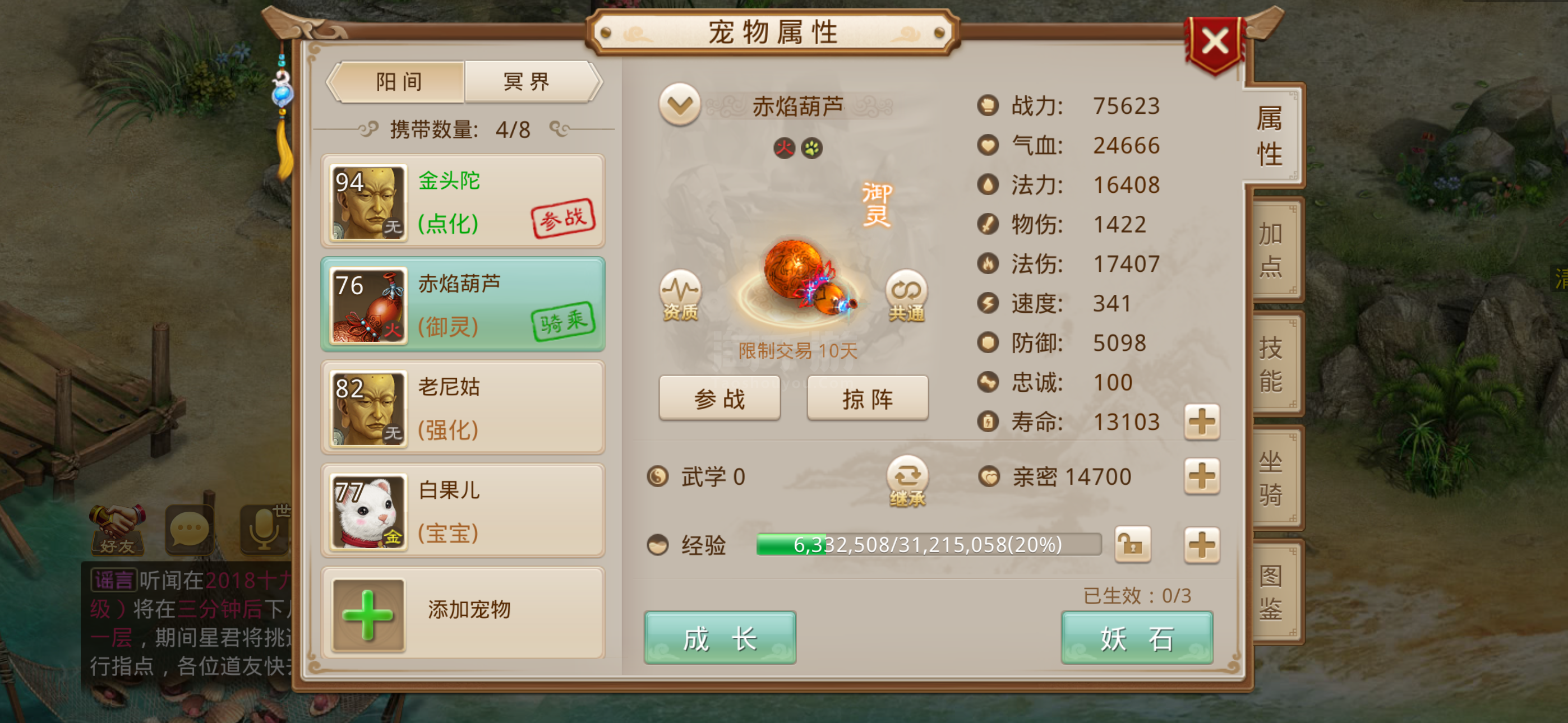Open the chat bubble icon

click(190, 529)
